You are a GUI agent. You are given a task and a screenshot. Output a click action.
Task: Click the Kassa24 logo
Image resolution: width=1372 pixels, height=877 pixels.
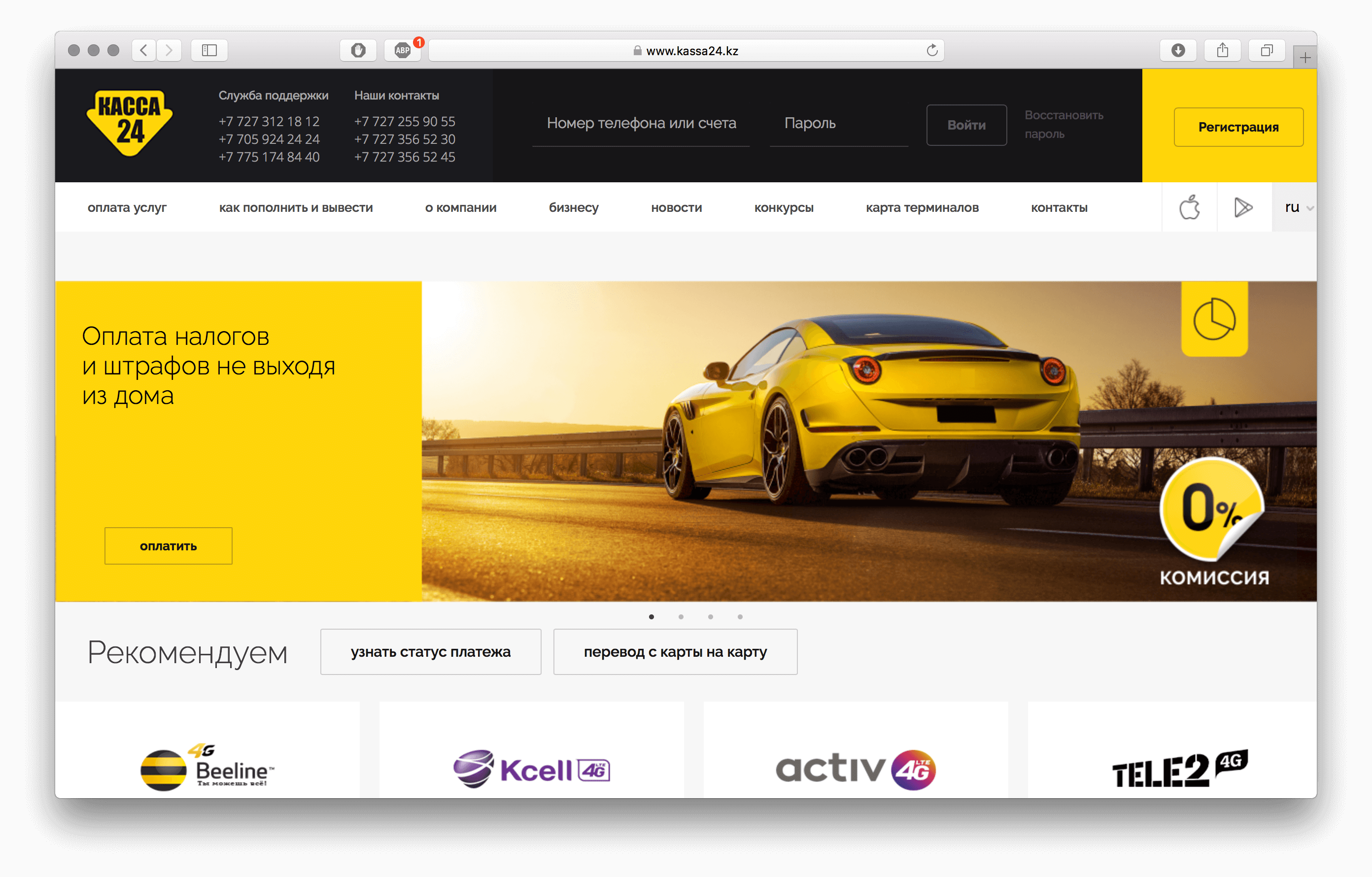click(x=130, y=124)
